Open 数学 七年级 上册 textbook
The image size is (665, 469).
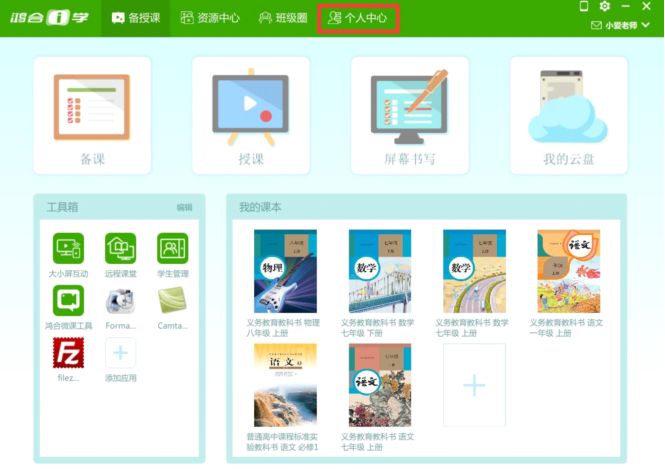(x=474, y=271)
